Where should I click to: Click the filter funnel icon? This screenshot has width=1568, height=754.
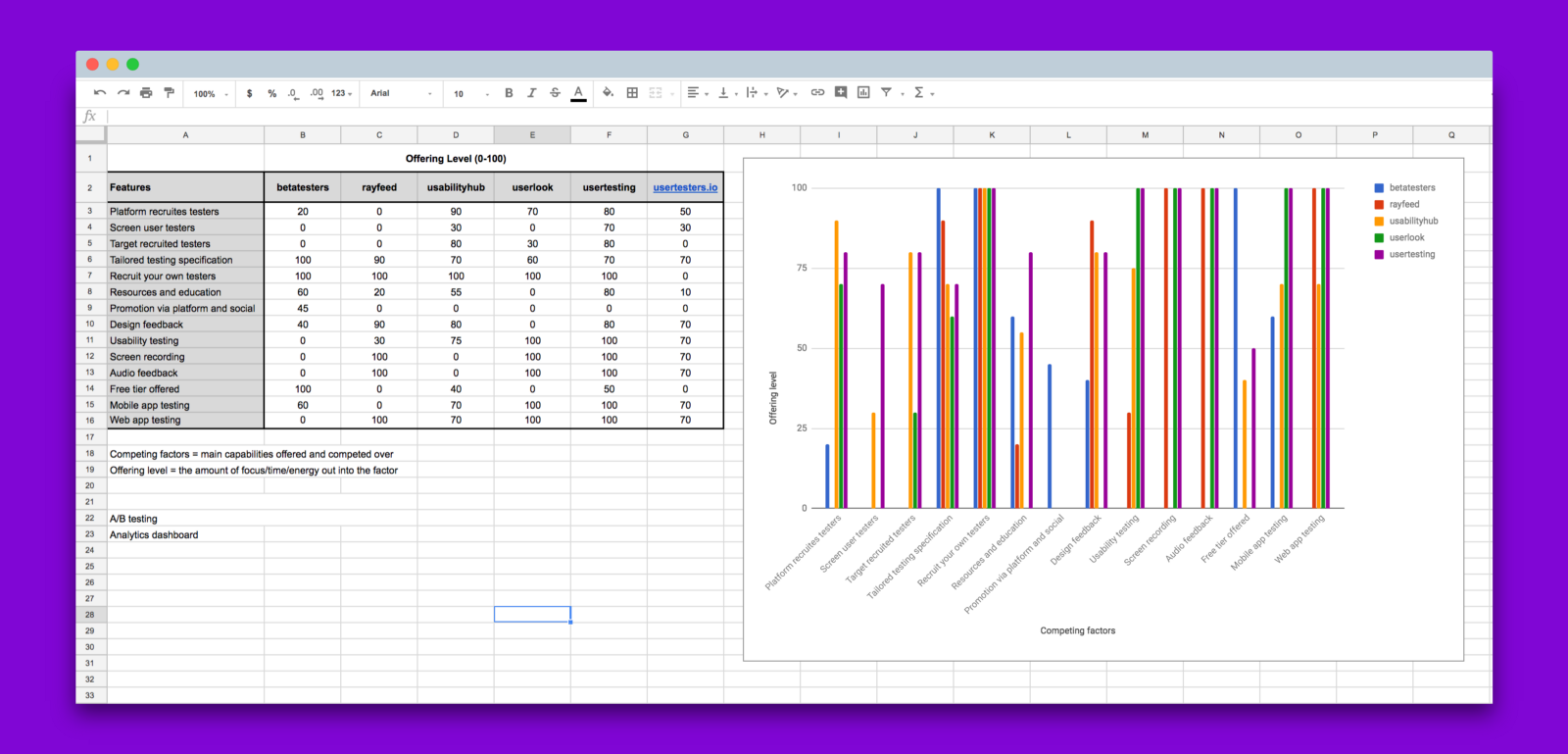coord(886,92)
